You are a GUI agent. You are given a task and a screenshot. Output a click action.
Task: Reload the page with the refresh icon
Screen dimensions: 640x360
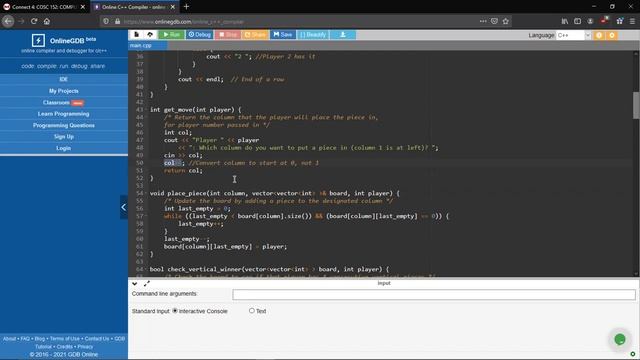click(x=34, y=21)
